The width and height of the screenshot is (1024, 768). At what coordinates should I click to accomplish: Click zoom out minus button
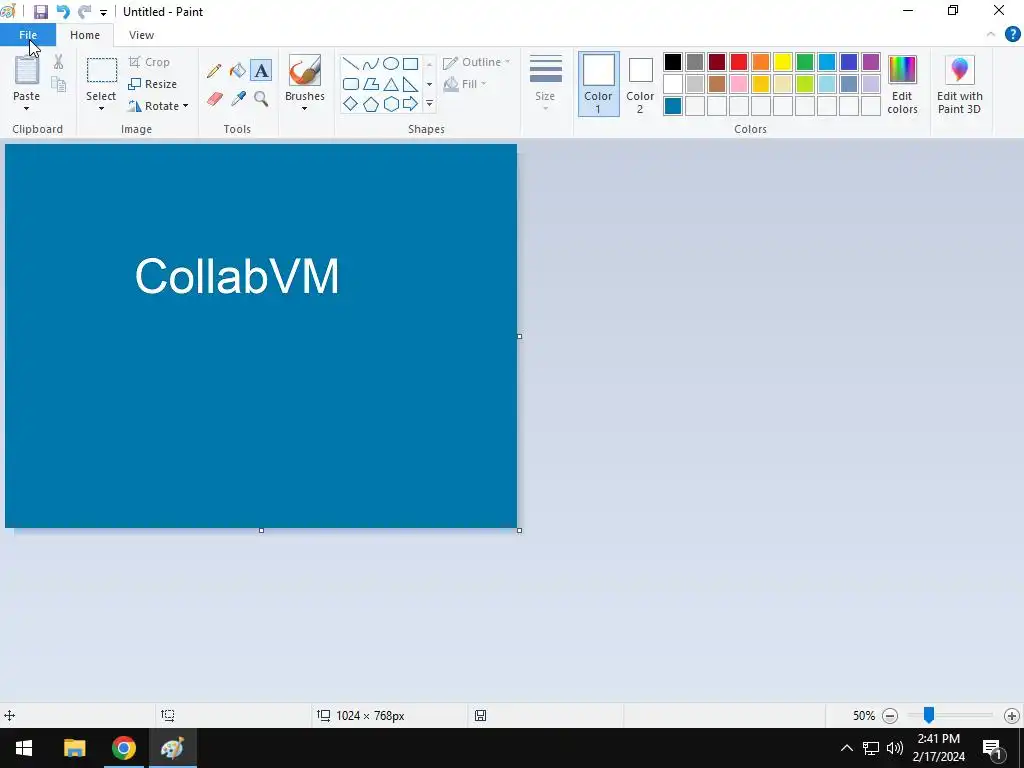[x=889, y=716]
